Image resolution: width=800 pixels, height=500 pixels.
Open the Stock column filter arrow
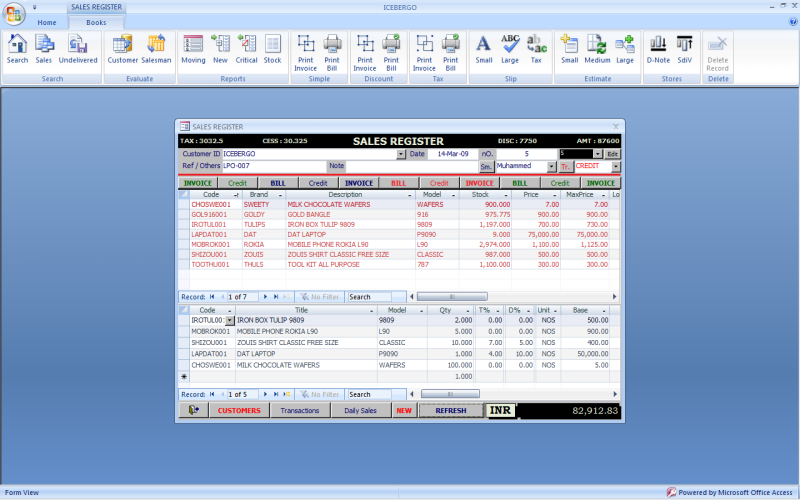click(x=506, y=195)
